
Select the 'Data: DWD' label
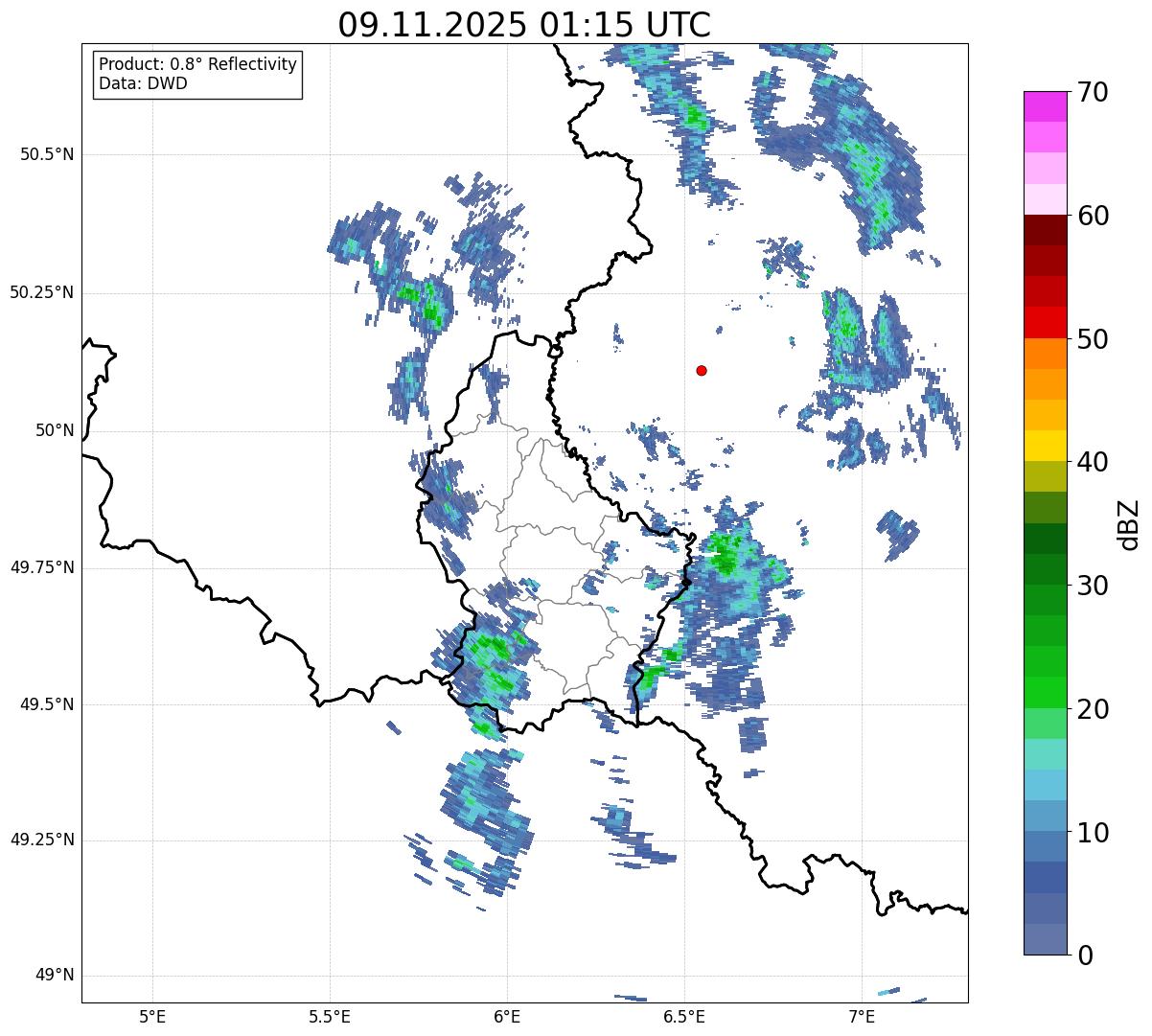coord(143,83)
